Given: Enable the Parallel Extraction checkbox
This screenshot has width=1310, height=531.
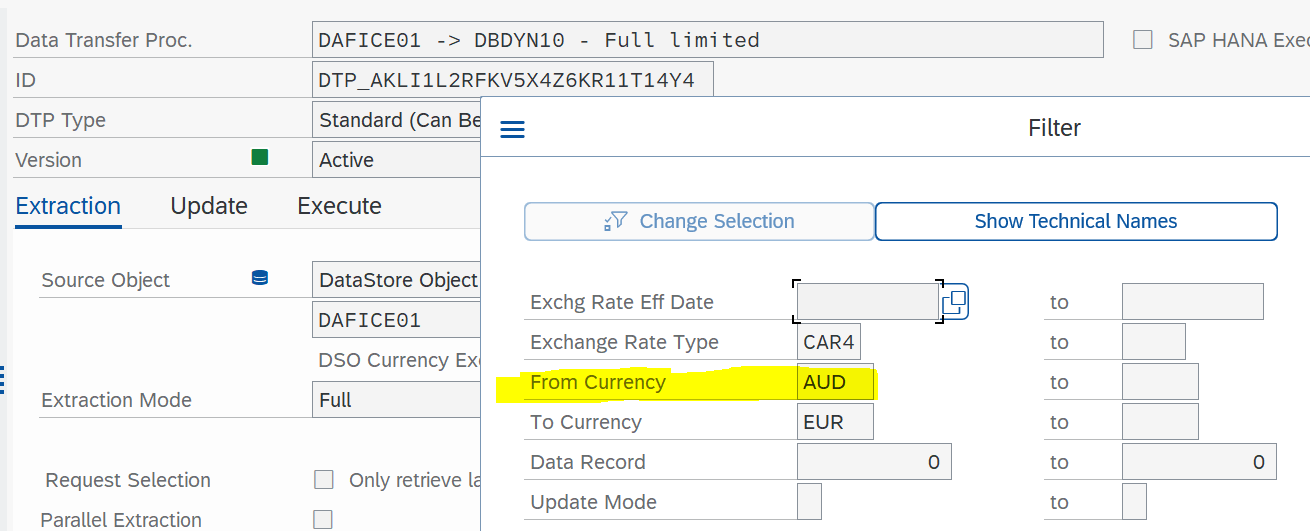Looking at the screenshot, I should pos(323,519).
